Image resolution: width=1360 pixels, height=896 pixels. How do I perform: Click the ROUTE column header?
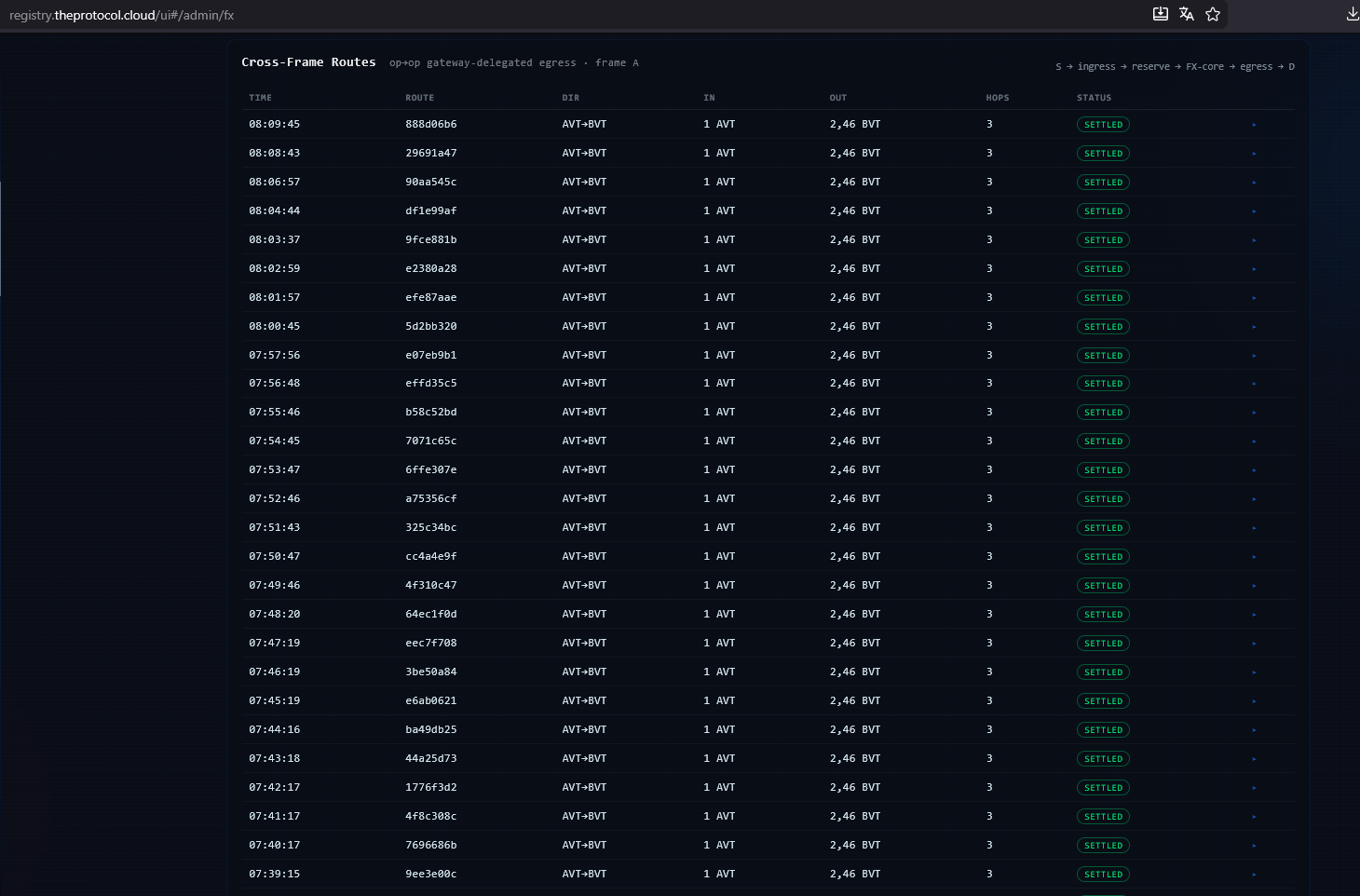[419, 98]
